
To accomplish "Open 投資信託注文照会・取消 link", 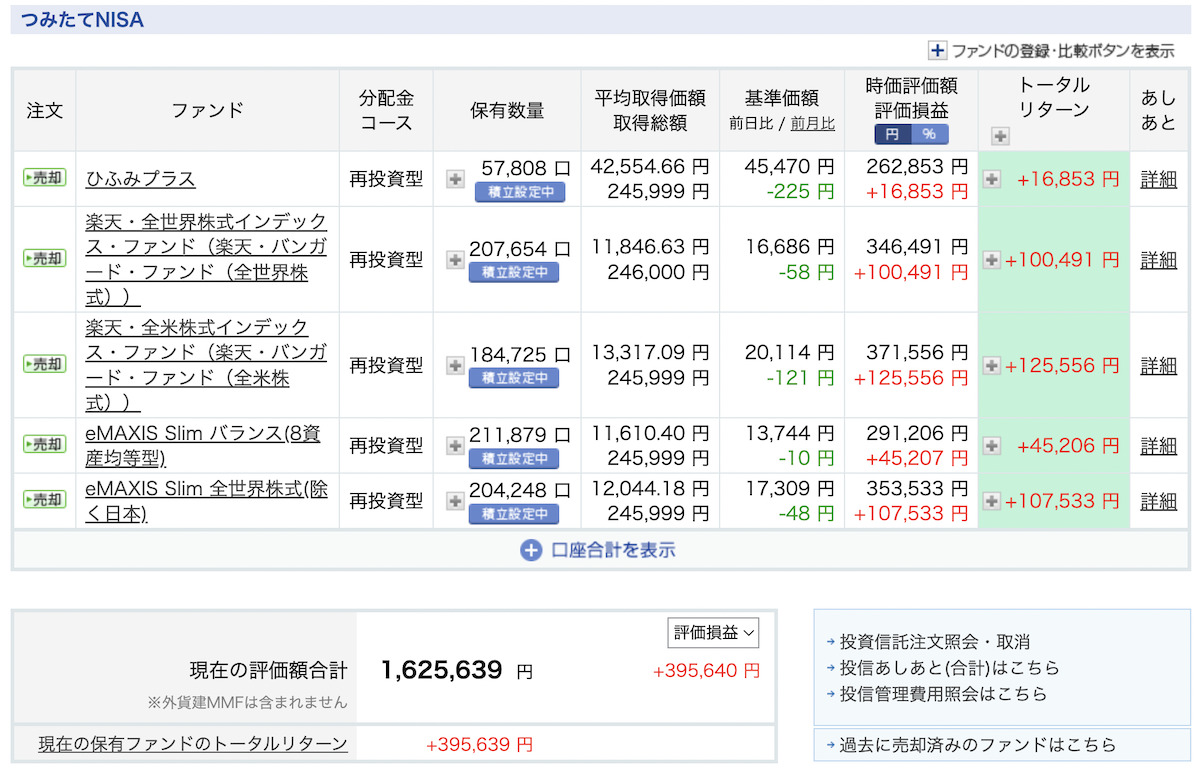I will 934,642.
